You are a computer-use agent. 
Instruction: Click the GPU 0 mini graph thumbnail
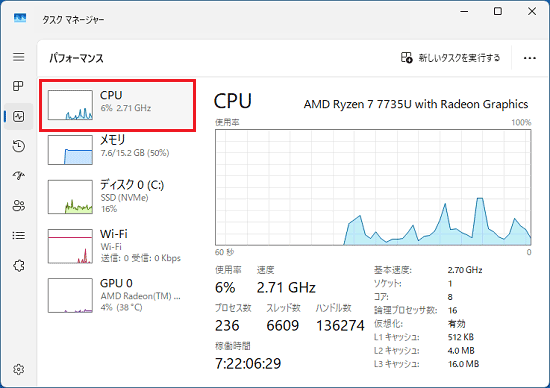[70, 295]
